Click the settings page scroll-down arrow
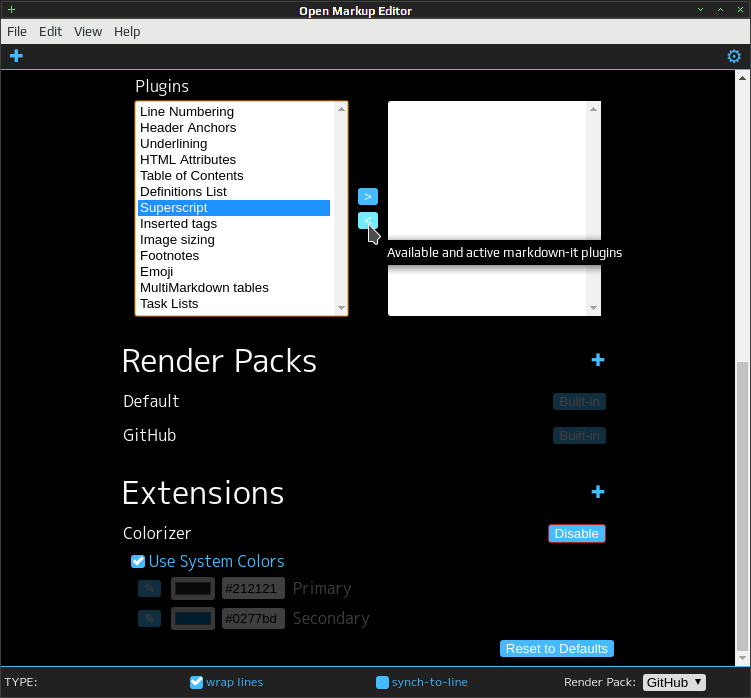 [742, 658]
